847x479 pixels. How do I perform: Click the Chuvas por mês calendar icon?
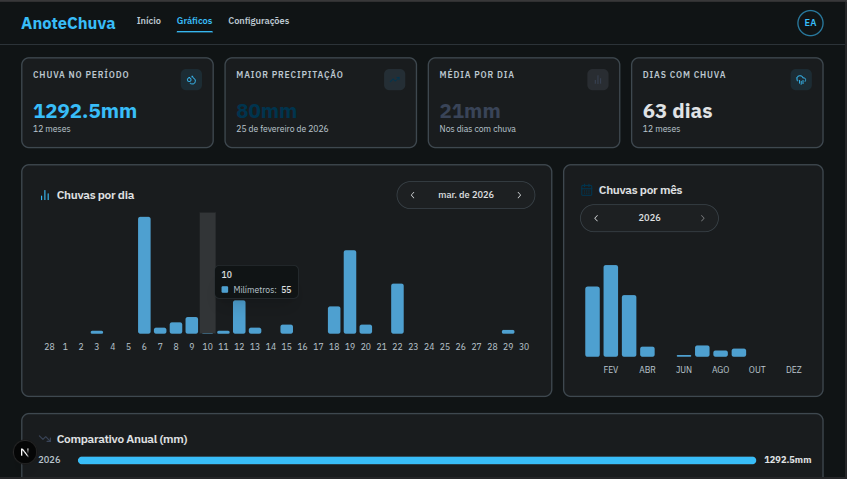click(586, 190)
